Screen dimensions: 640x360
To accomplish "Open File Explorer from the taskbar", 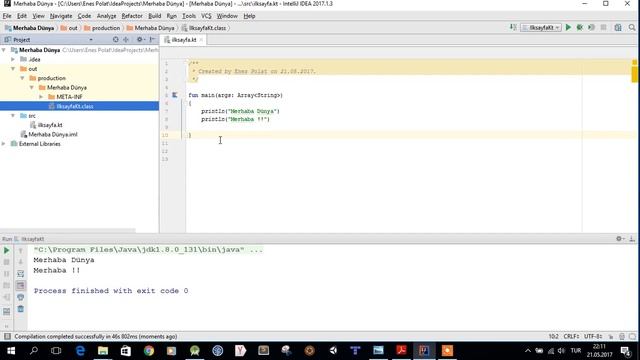I will [x=103, y=351].
